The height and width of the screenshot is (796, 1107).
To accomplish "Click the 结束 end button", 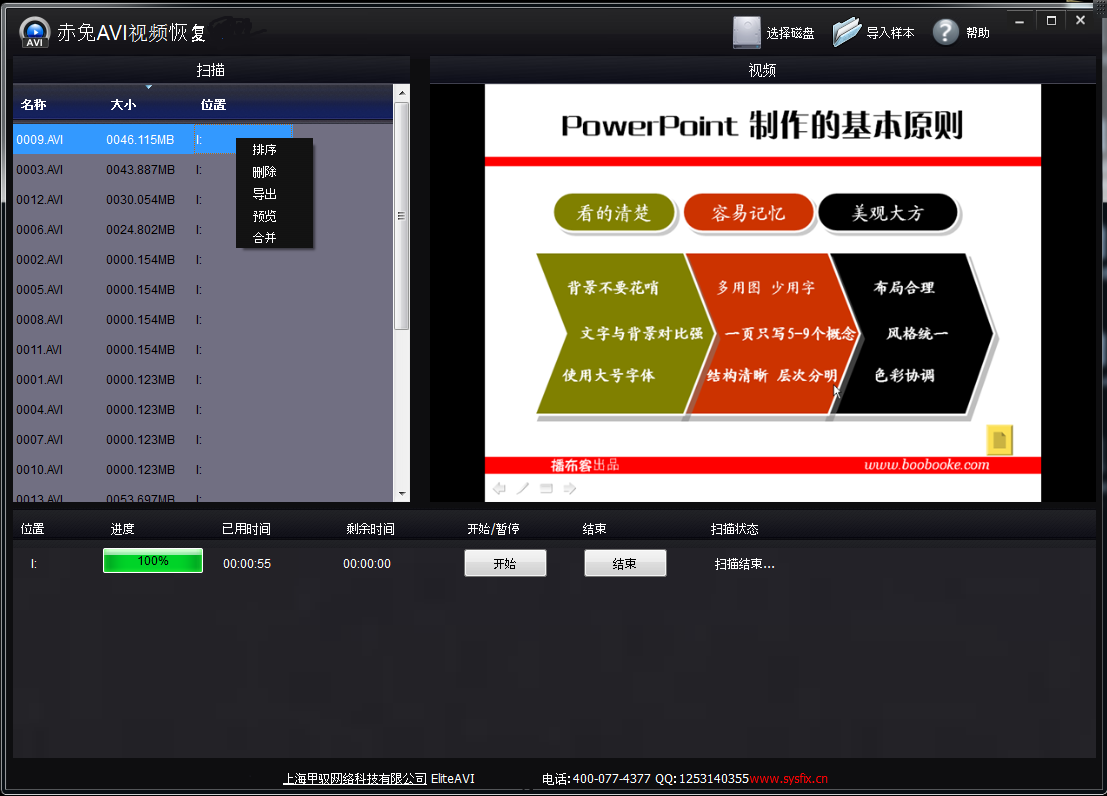I will (x=625, y=564).
